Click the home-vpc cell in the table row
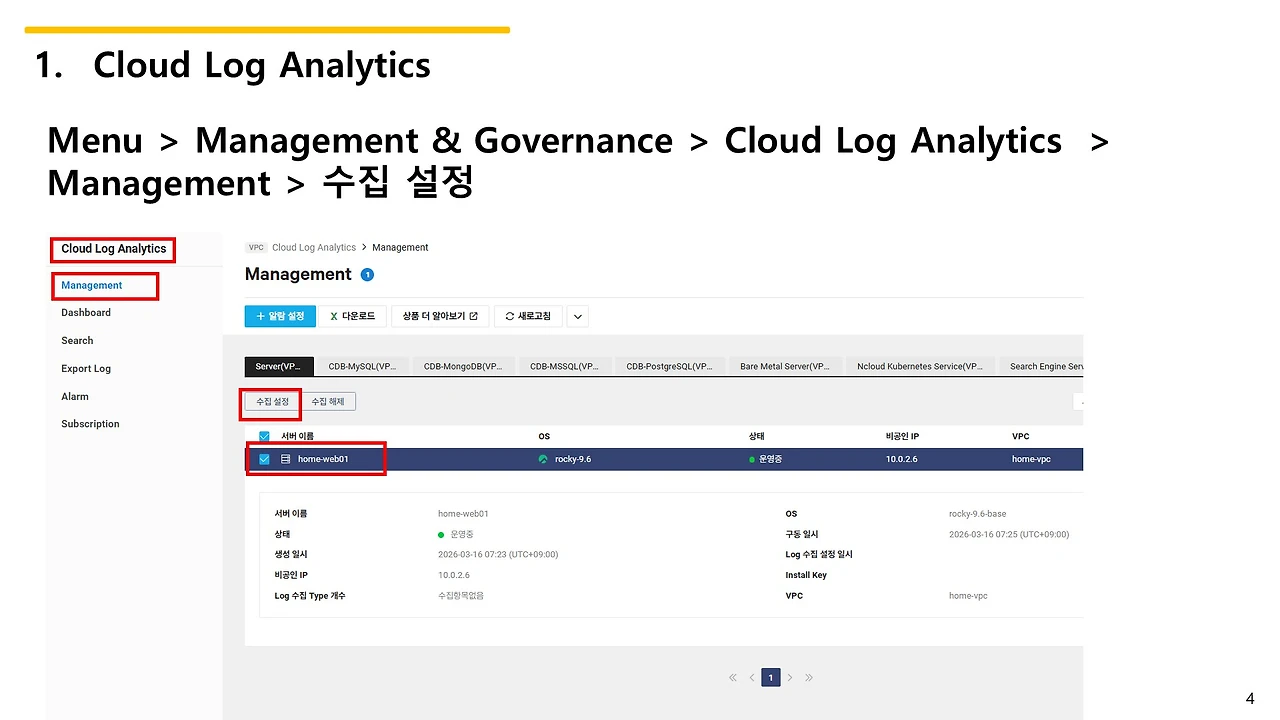Screen dimensions: 1280x720 pyautogui.click(x=1031, y=460)
